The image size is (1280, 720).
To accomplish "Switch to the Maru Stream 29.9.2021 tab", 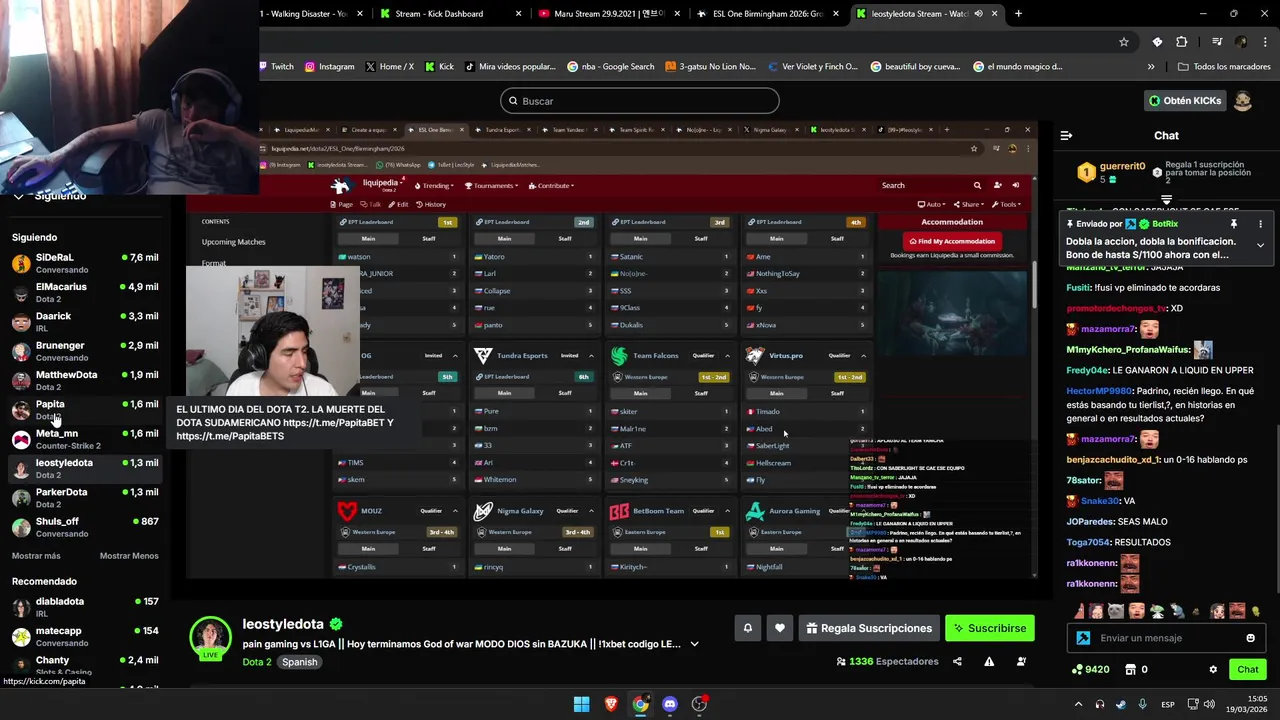I will pos(607,14).
